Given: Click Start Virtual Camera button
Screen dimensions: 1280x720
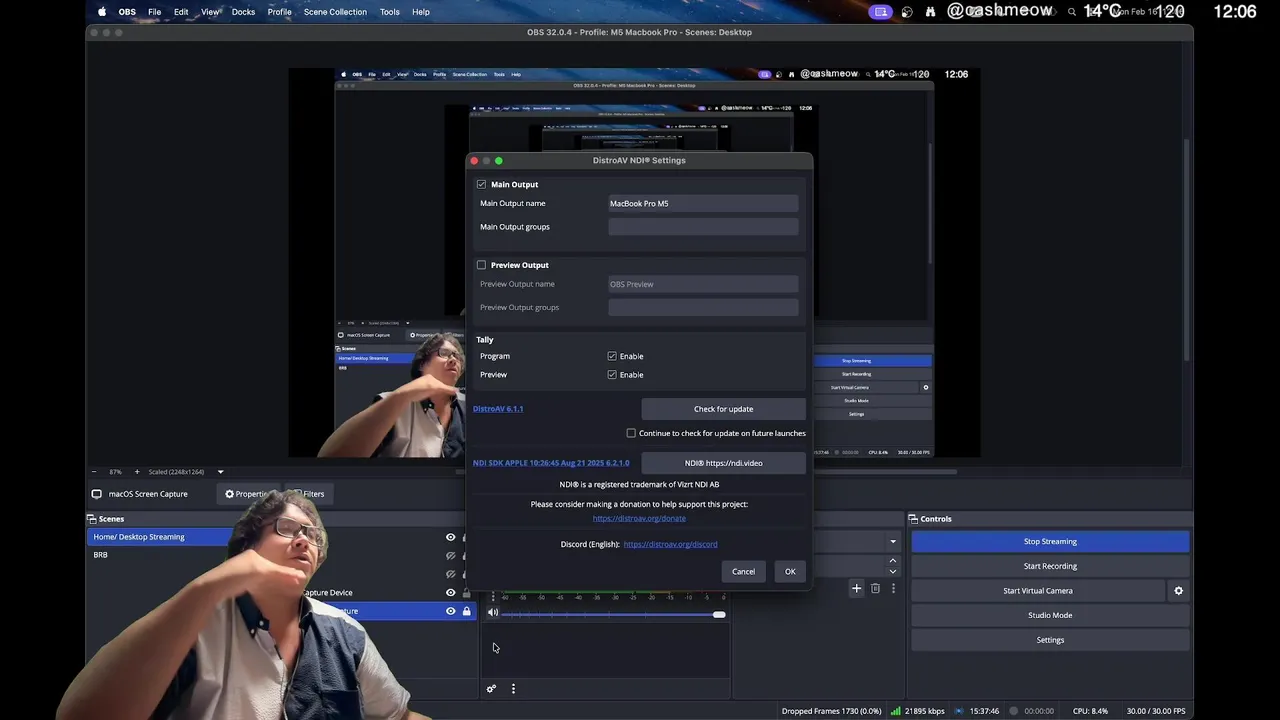Looking at the screenshot, I should (1038, 591).
